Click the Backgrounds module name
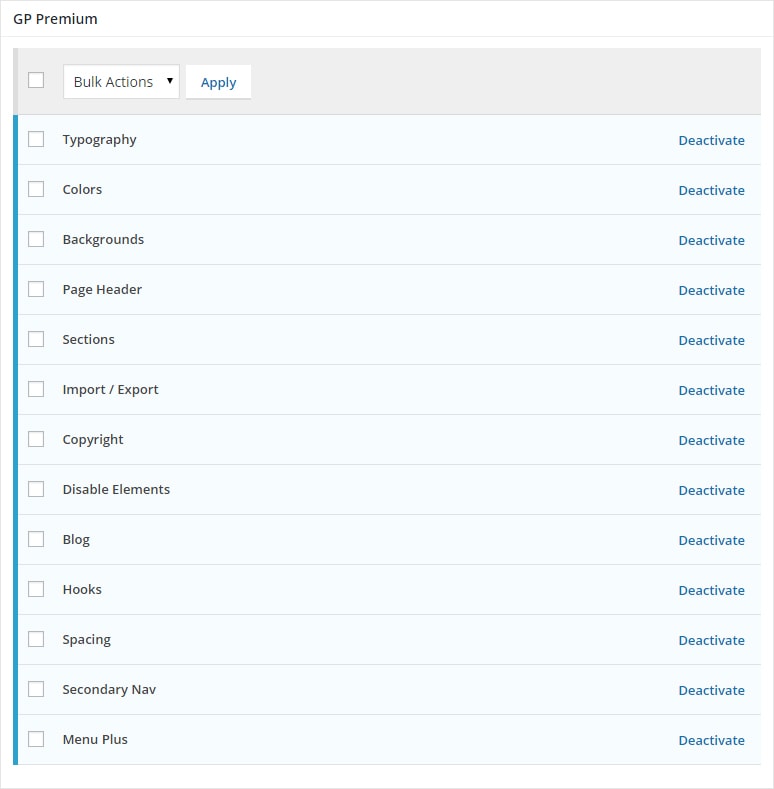This screenshot has height=789, width=774. pyautogui.click(x=103, y=240)
